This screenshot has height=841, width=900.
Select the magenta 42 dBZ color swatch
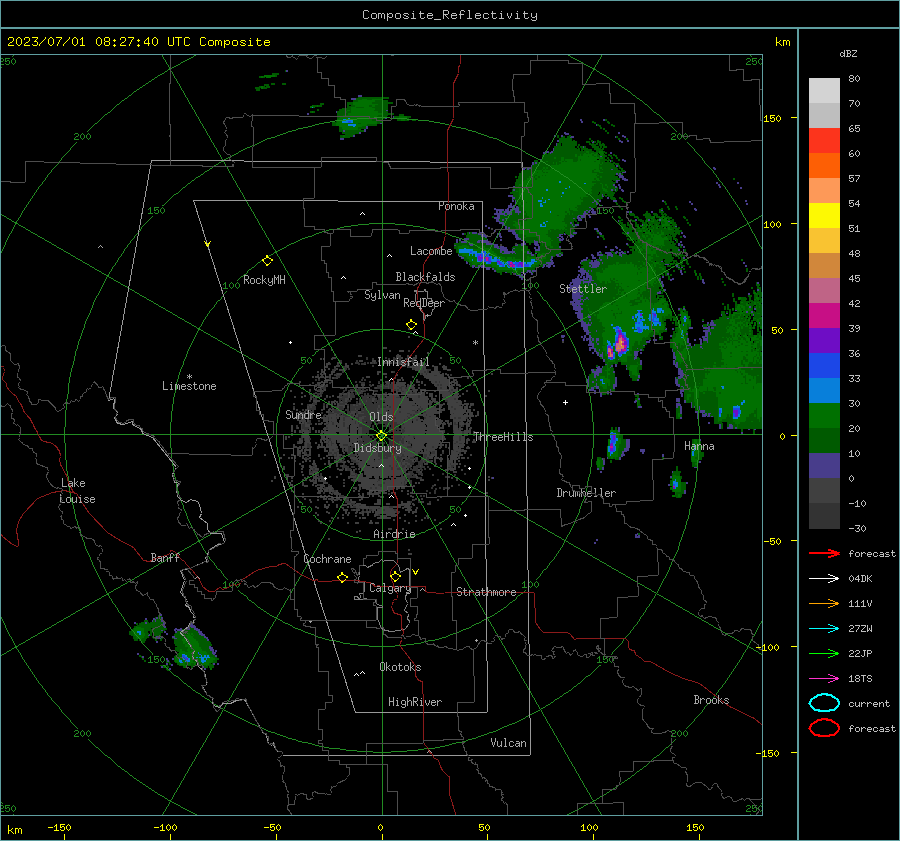[824, 315]
